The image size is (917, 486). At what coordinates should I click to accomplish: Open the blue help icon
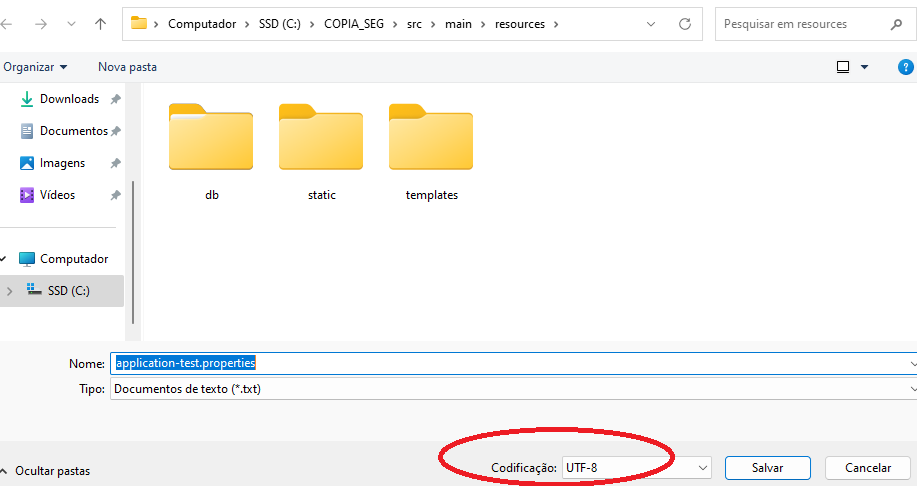(x=906, y=67)
